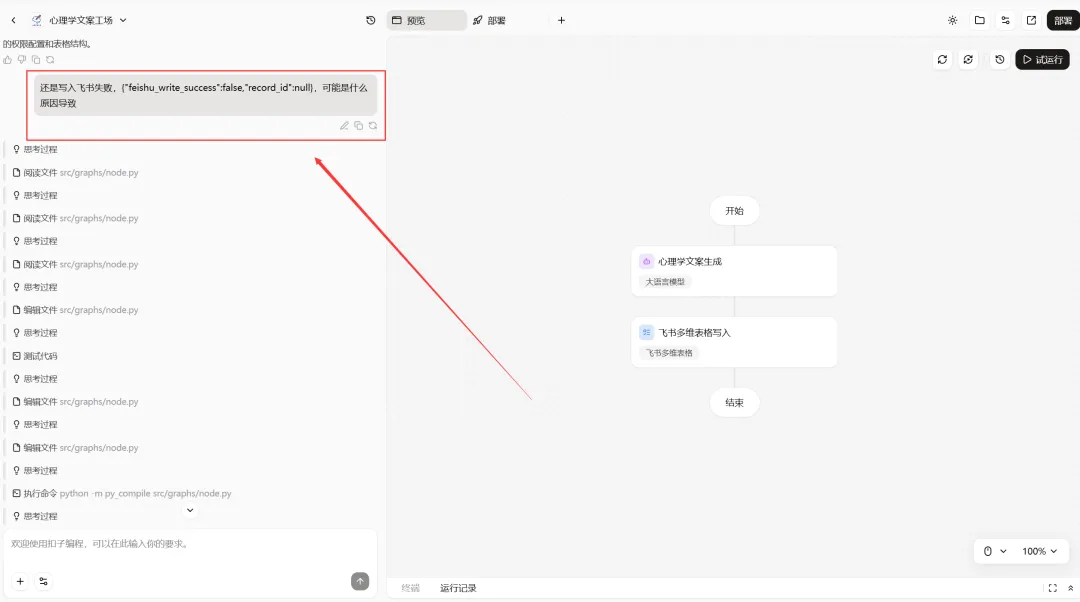1080x602 pixels.
Task: Regenerate the assistant reply next to thumbs icons
Action: point(50,60)
